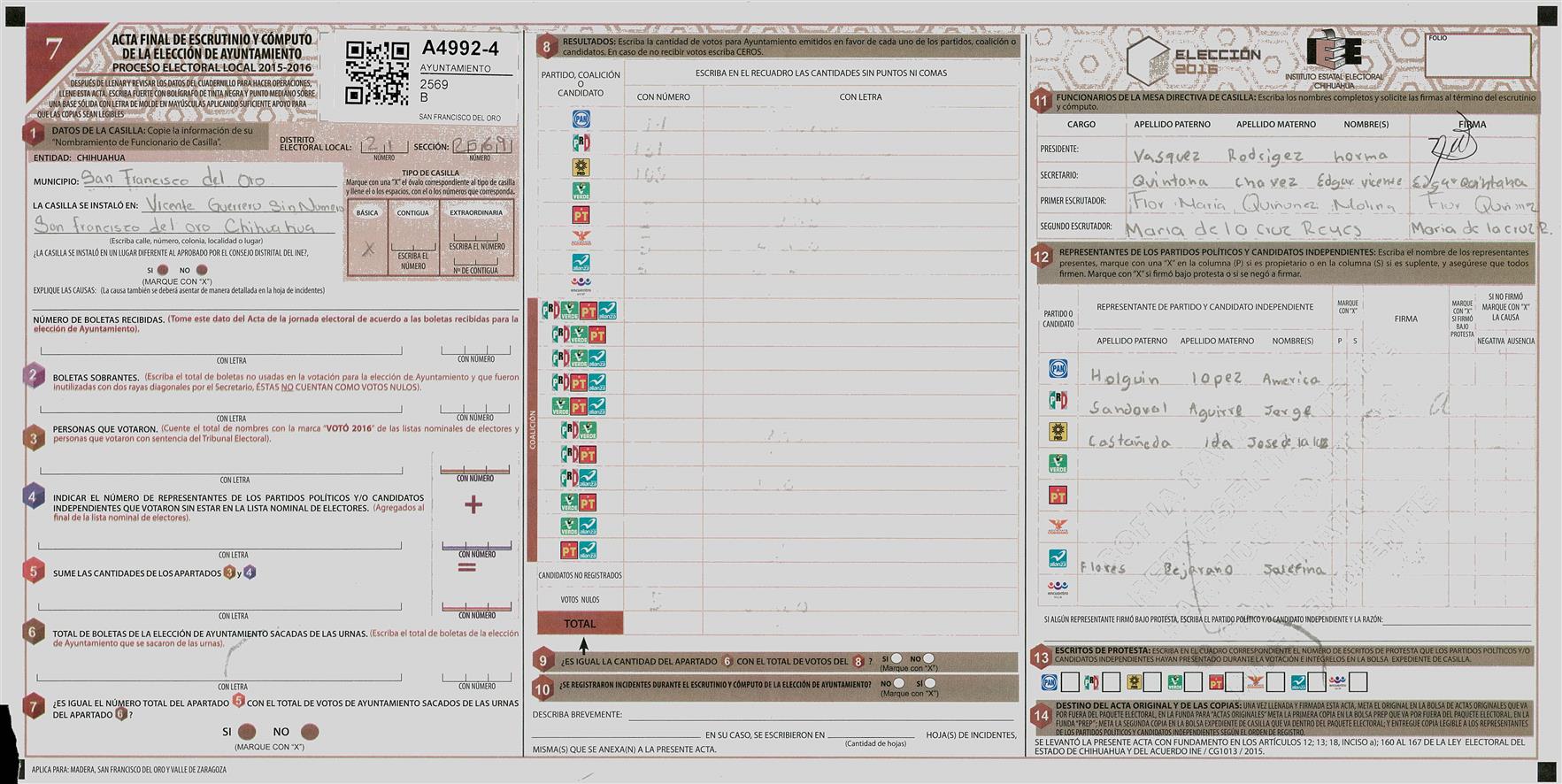Viewport: 1562px width, 784px height.
Task: Click the red TOTAL cell
Action: [580, 624]
